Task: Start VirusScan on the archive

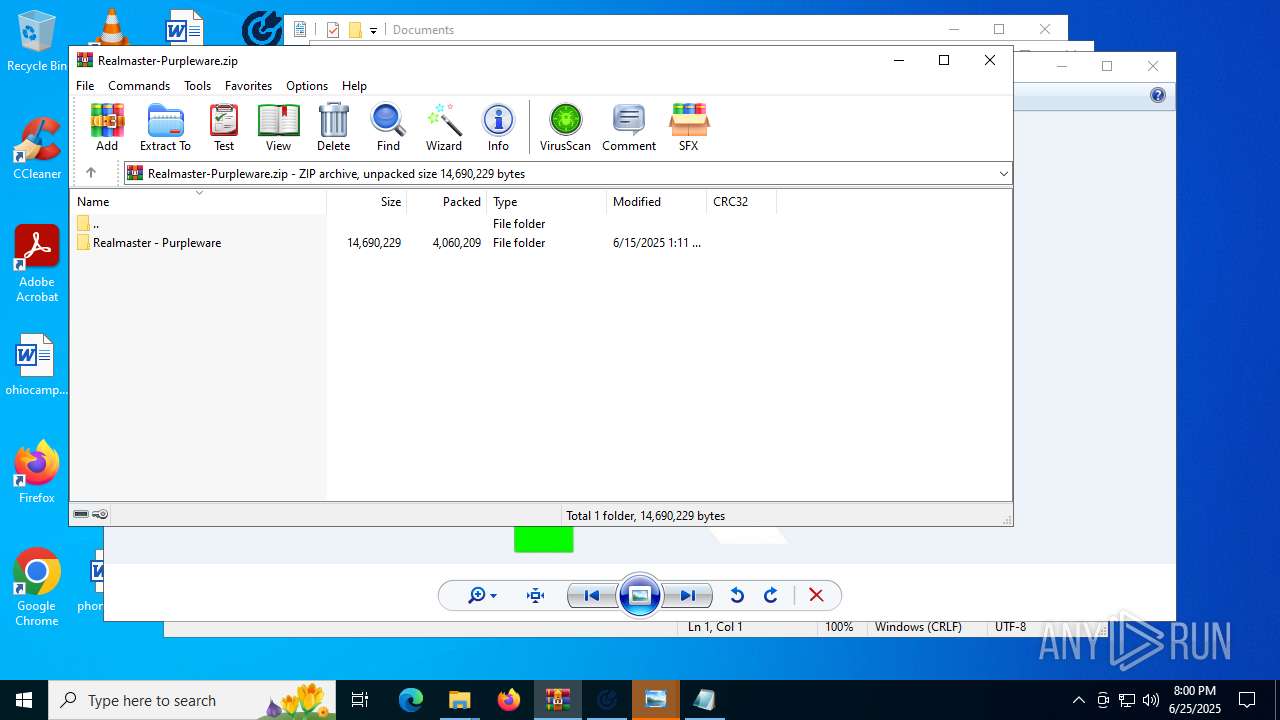Action: (x=565, y=127)
